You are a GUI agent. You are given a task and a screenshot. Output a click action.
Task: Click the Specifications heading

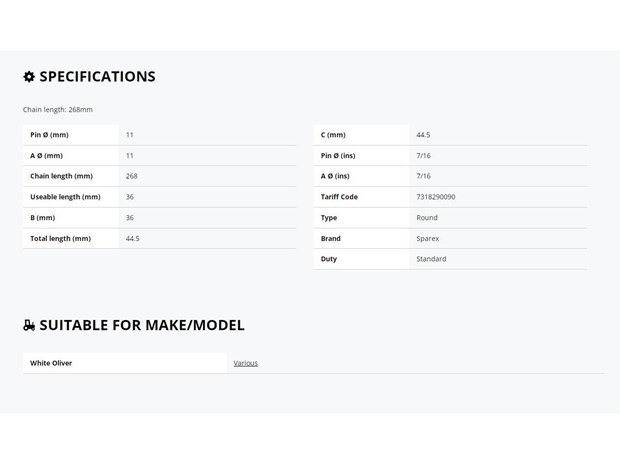pyautogui.click(x=97, y=77)
